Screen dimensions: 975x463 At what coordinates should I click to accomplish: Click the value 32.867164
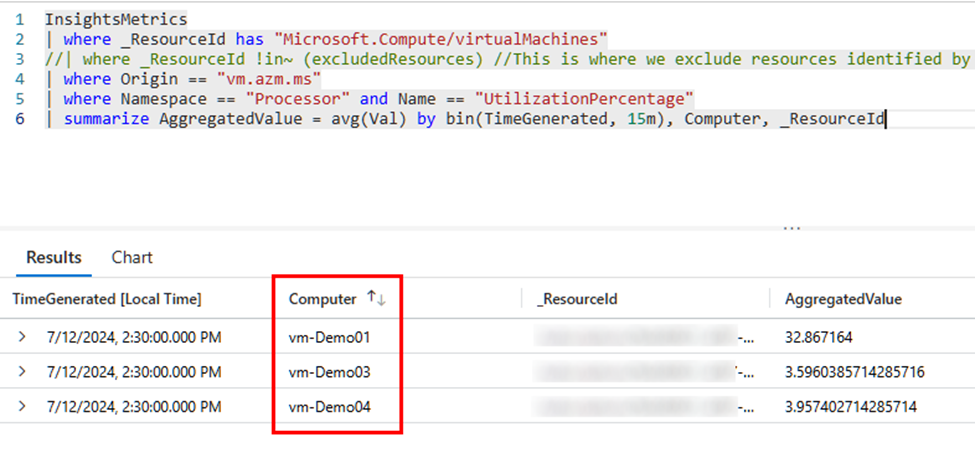(x=819, y=337)
